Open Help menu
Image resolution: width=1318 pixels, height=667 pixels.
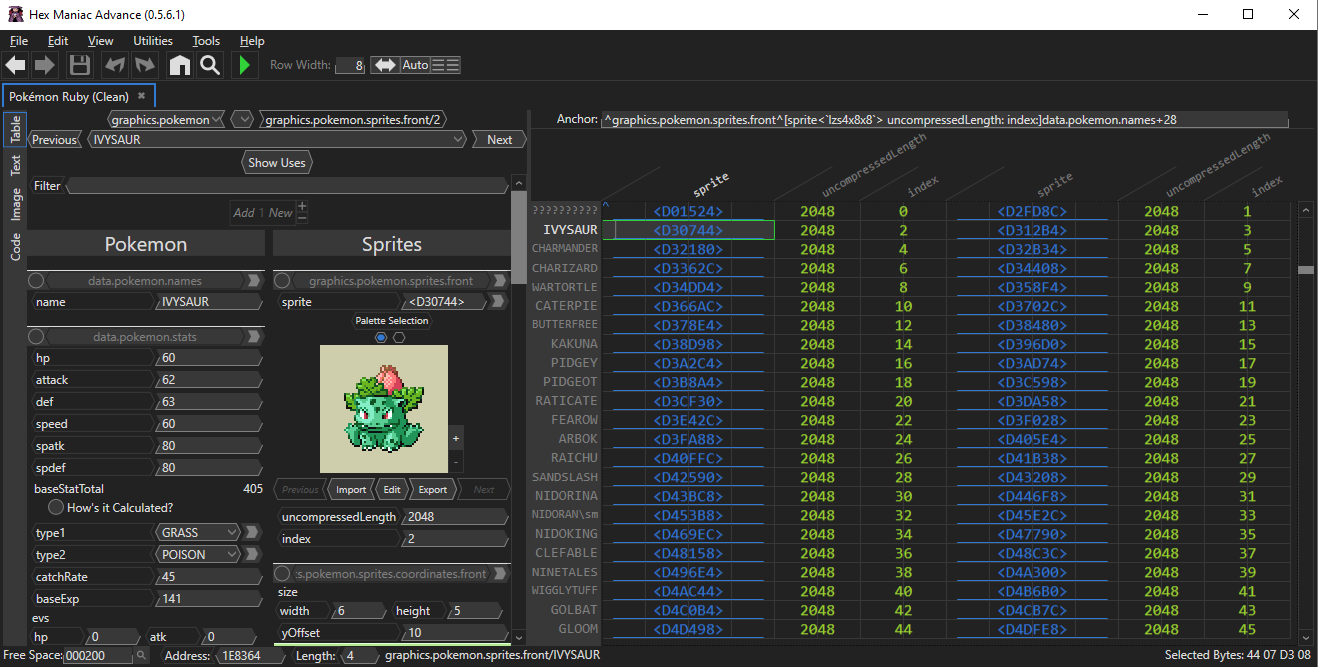252,41
